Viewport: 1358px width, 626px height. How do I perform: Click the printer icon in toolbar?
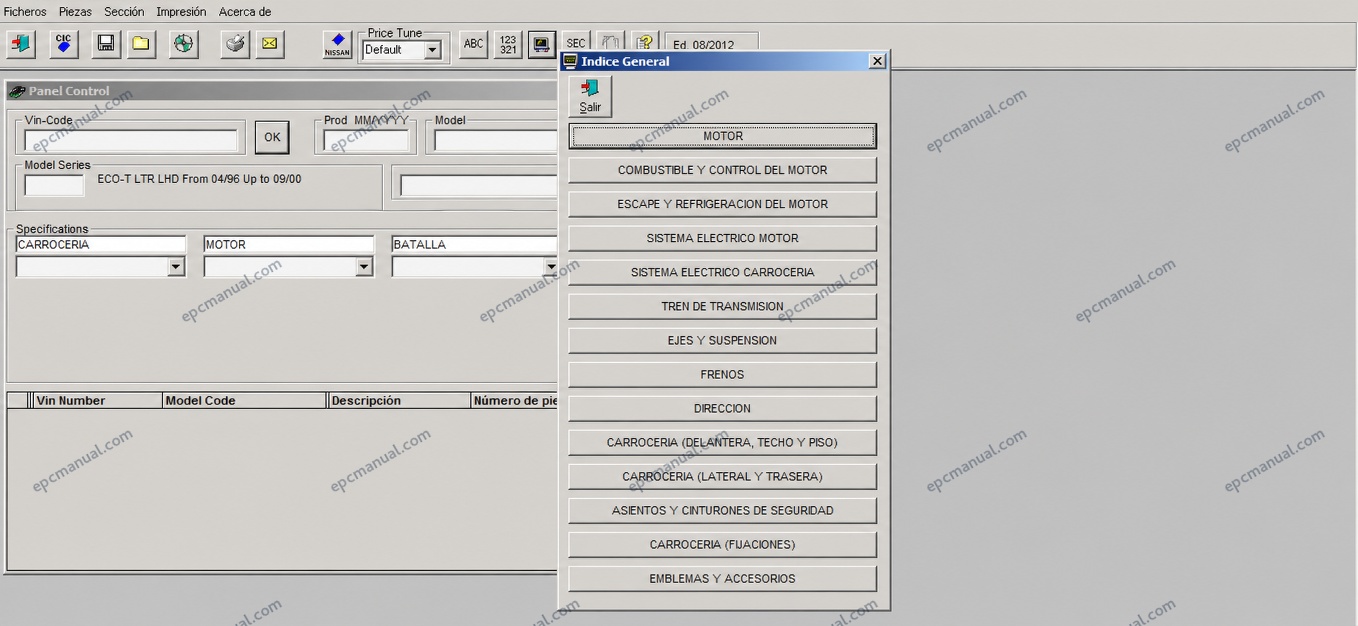click(x=235, y=44)
